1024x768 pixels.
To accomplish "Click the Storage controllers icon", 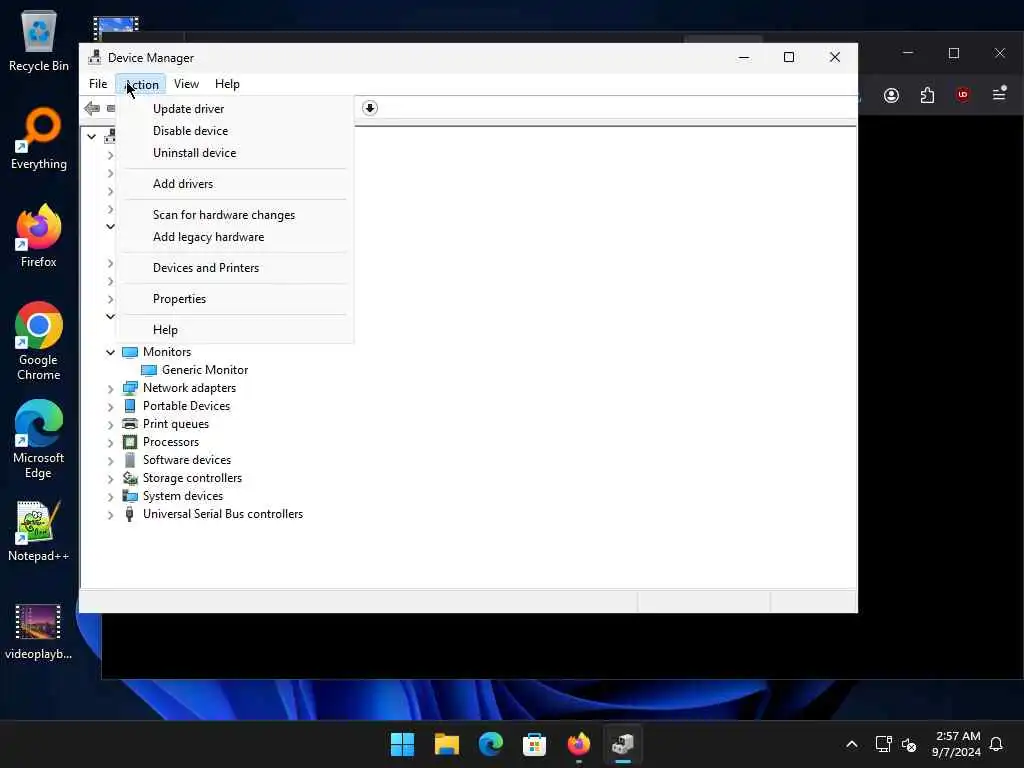I will (130, 478).
